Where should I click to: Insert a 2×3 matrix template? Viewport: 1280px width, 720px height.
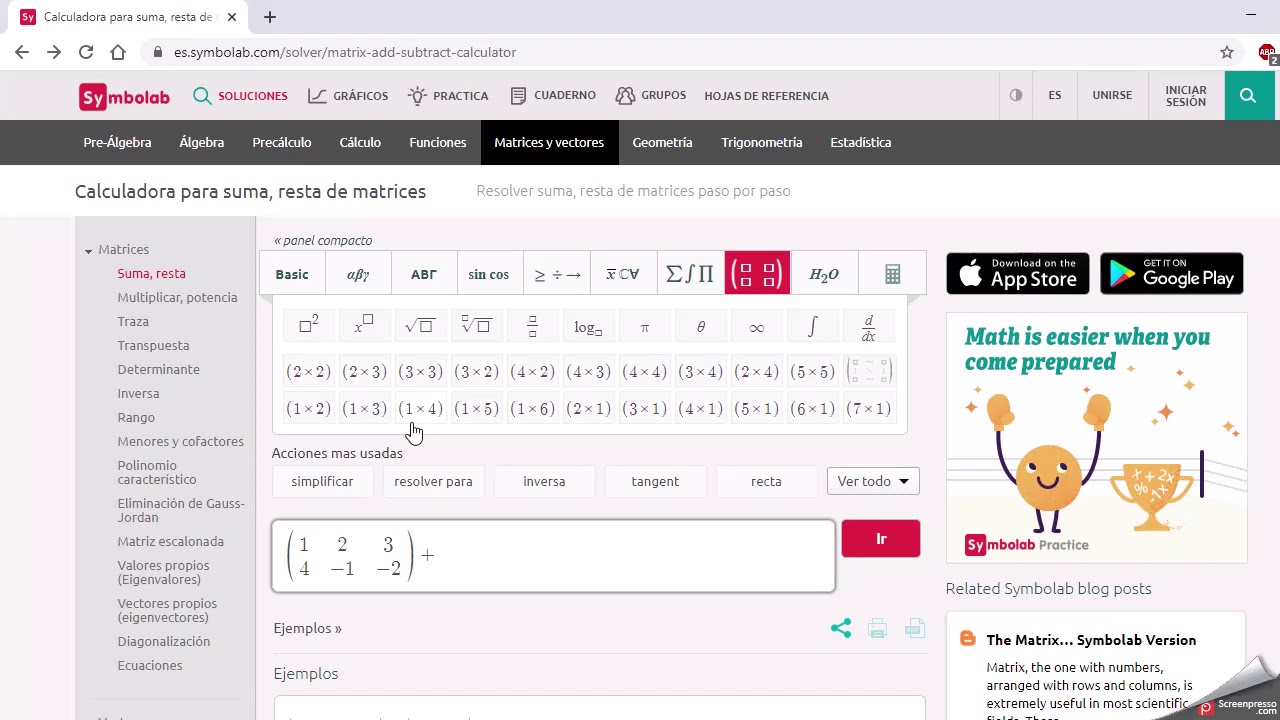(364, 372)
